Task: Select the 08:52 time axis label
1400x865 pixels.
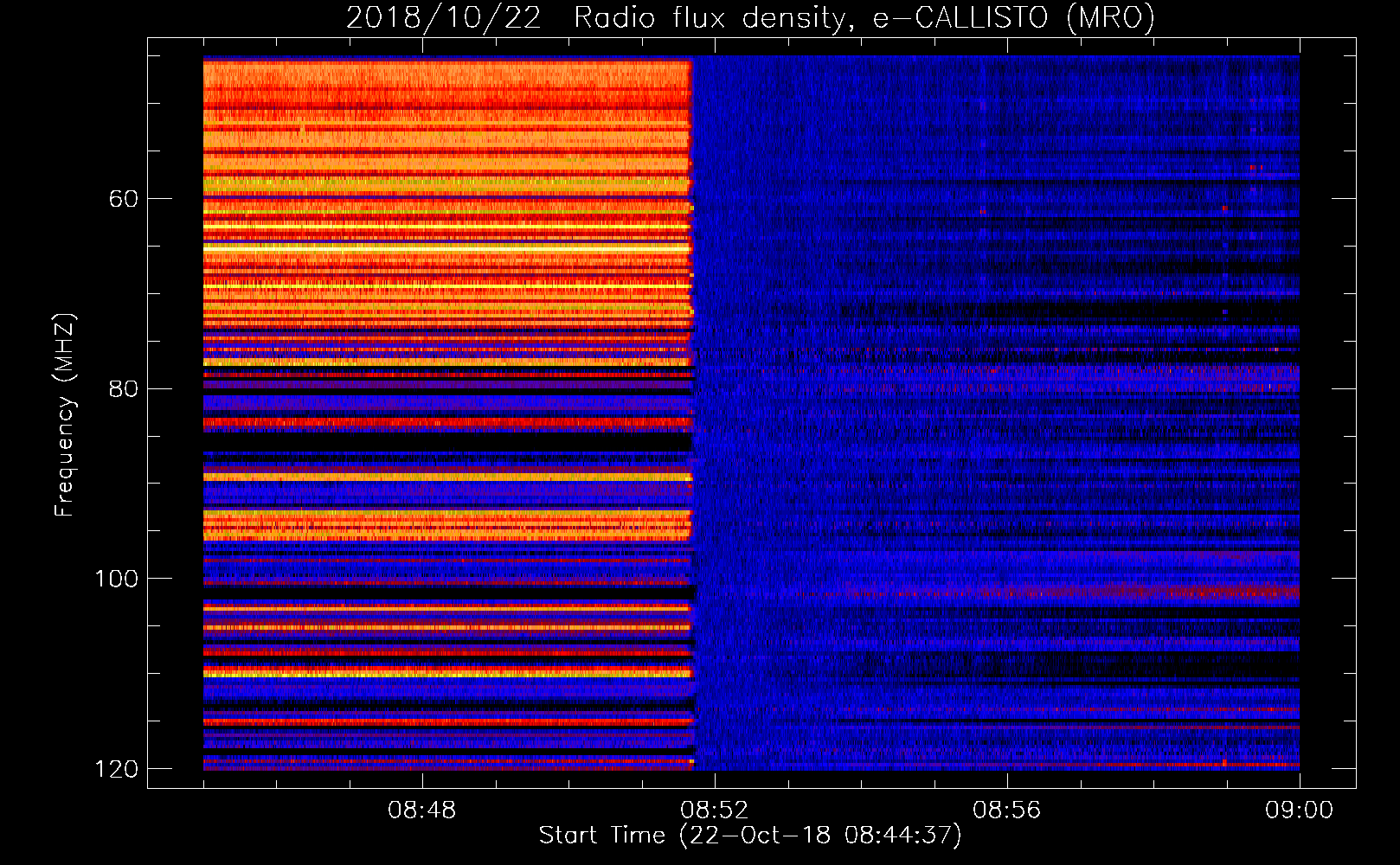Action: coord(714,811)
